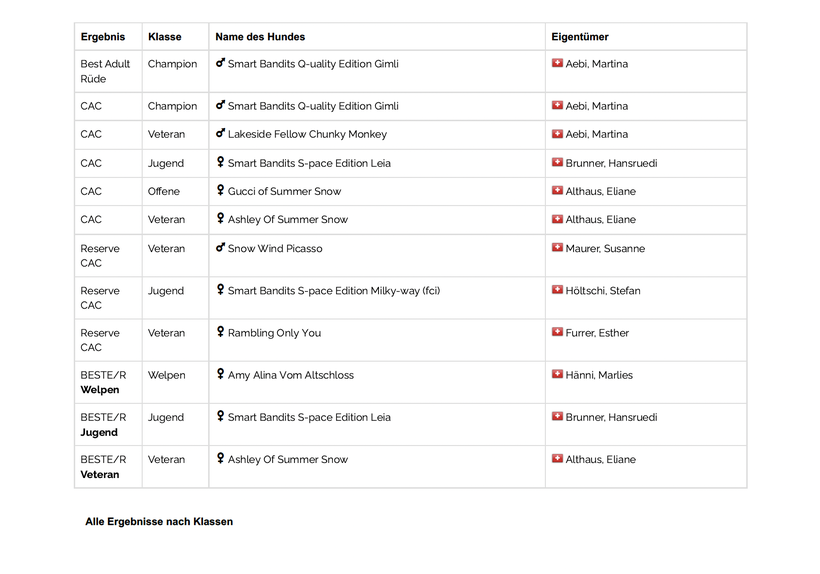Click the male symbol beside Snow Wind Picasso

pyautogui.click(x=220, y=248)
